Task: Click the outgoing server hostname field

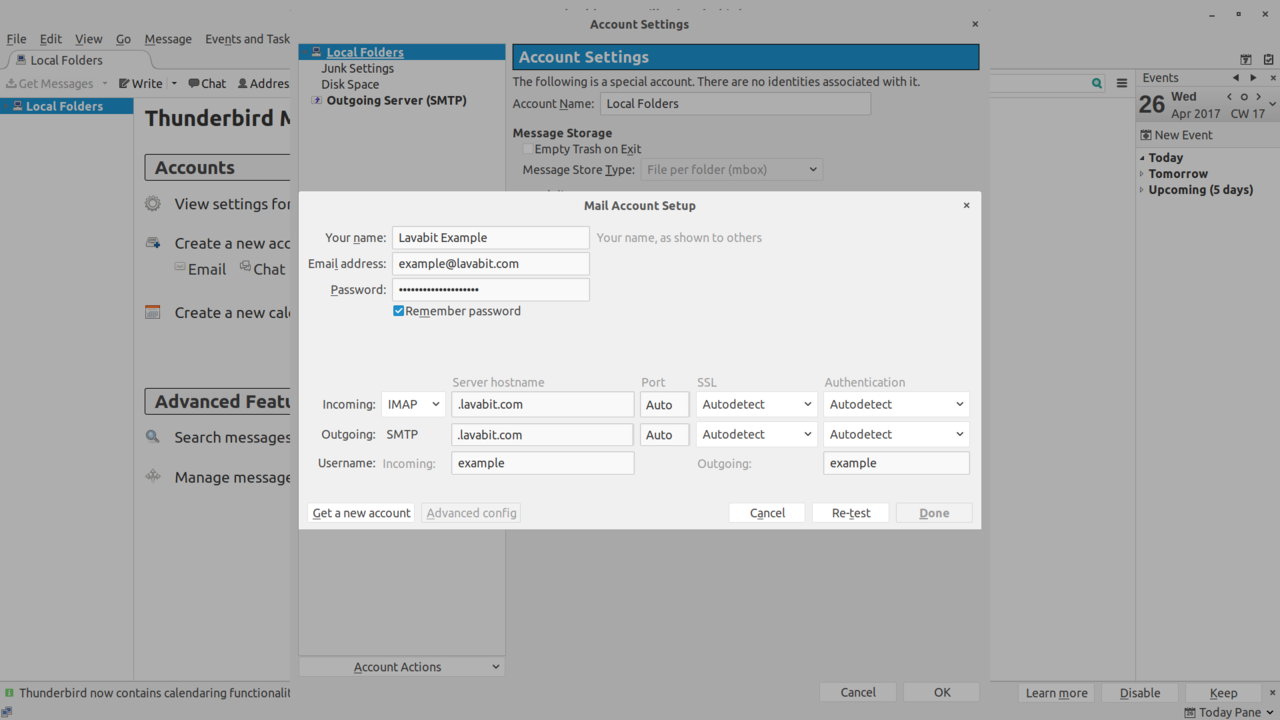Action: click(543, 434)
